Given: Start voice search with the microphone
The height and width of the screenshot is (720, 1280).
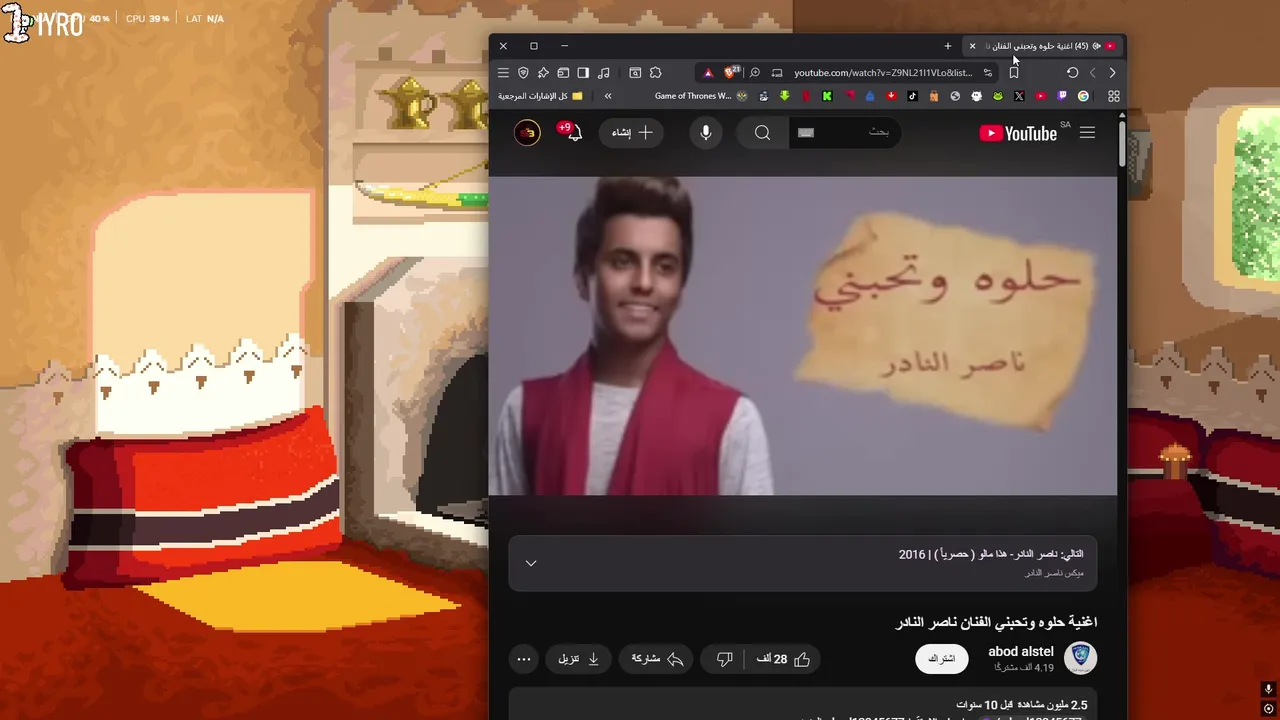Looking at the screenshot, I should point(706,133).
